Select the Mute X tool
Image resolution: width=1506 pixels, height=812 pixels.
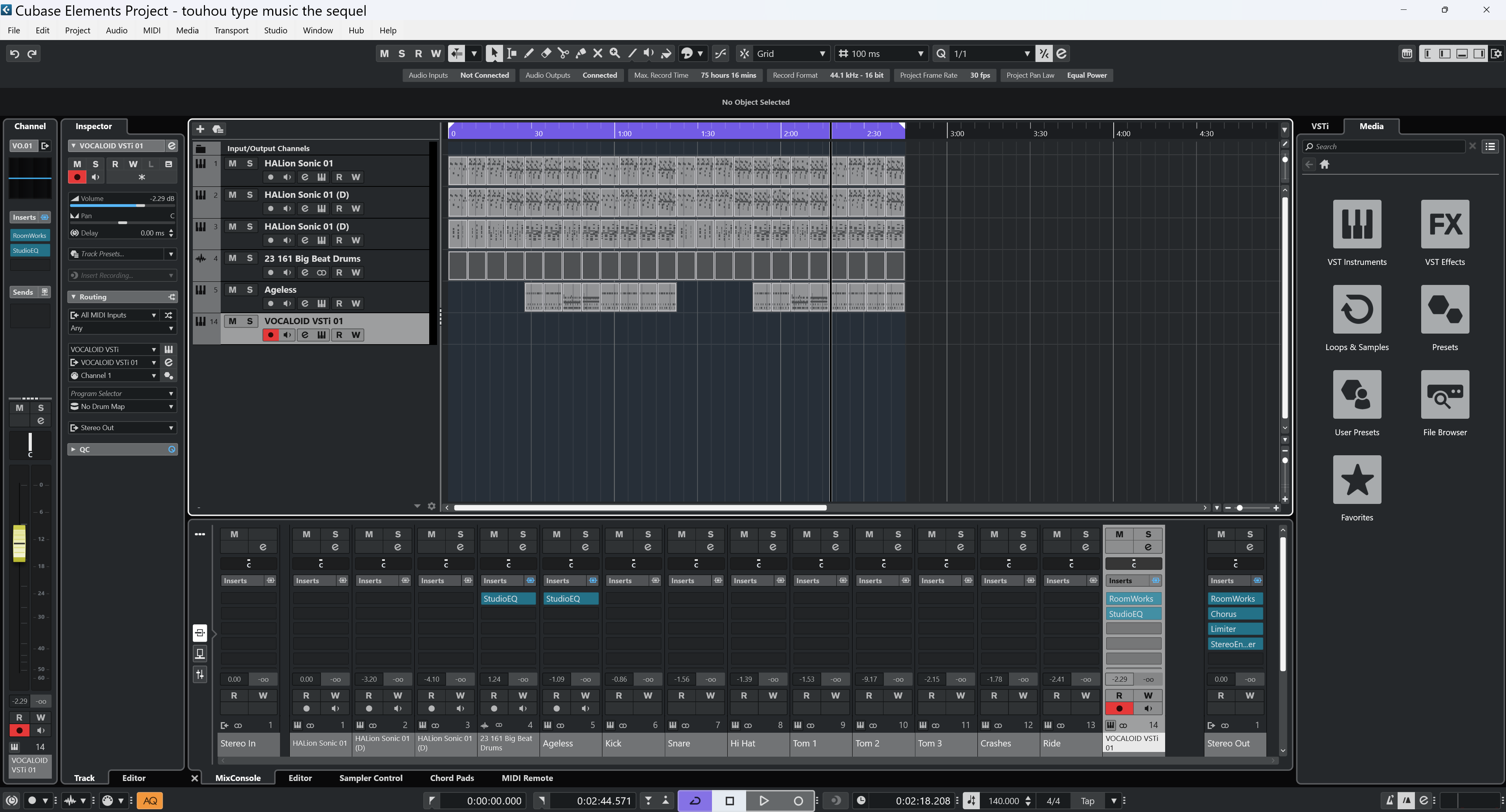(597, 53)
